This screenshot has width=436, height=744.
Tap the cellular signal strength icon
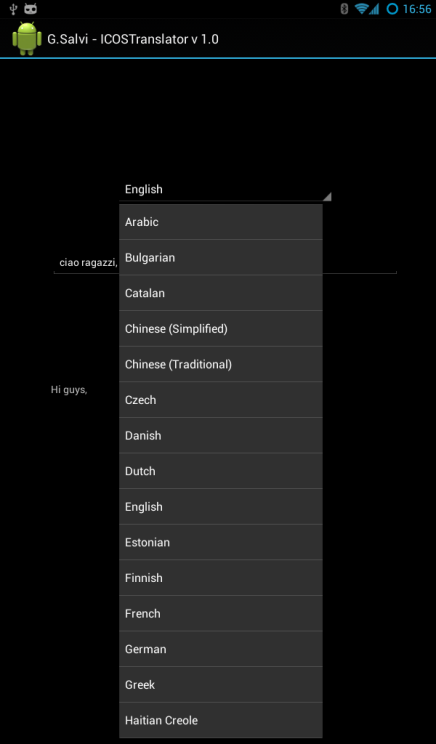pos(374,9)
